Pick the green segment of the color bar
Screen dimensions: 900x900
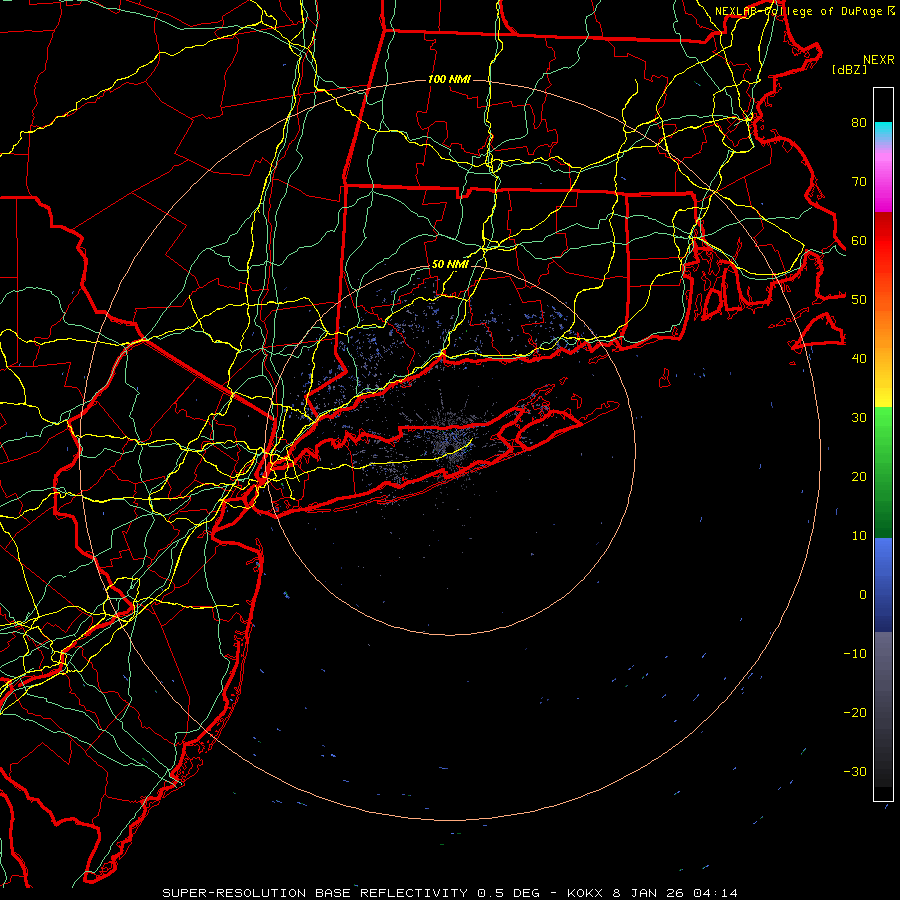[x=883, y=472]
